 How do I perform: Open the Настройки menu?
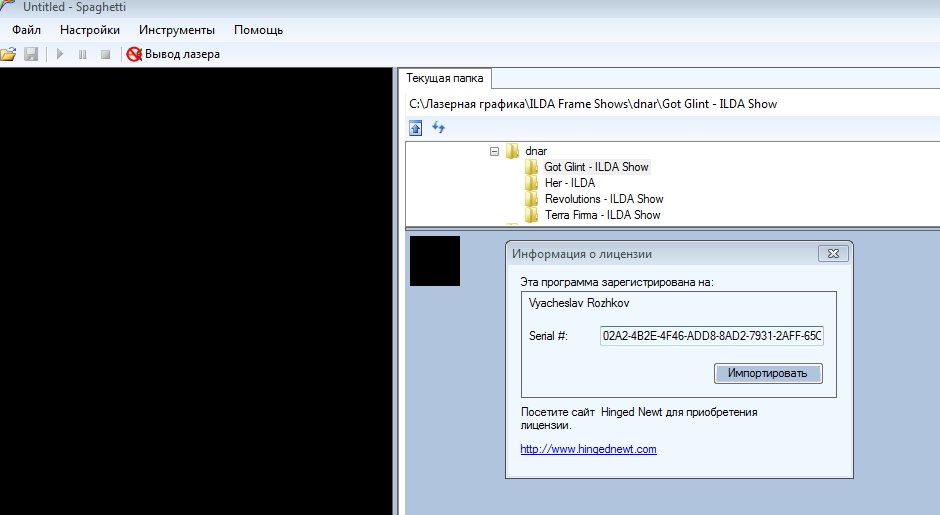coord(90,30)
